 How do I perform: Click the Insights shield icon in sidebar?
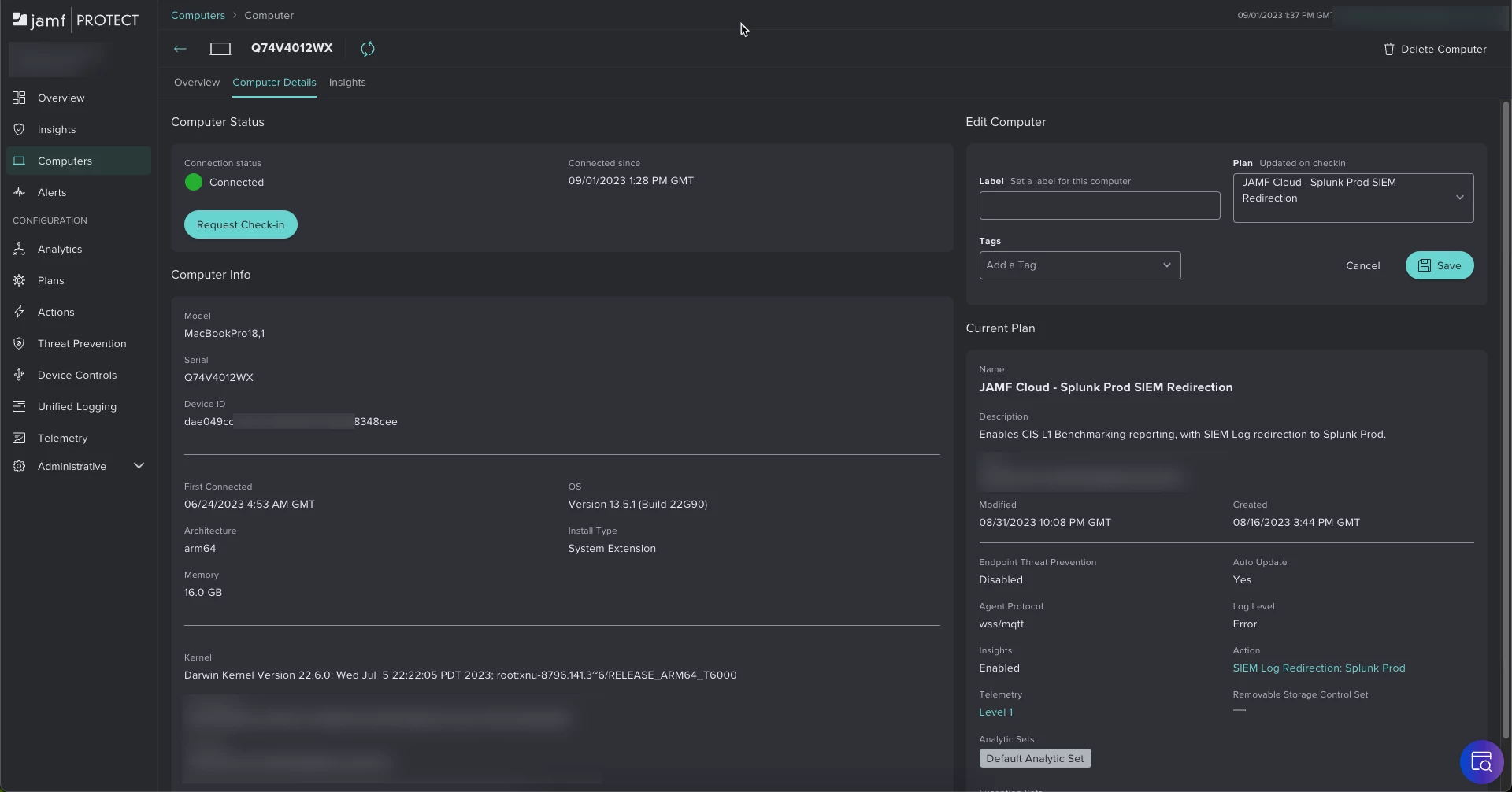click(19, 129)
